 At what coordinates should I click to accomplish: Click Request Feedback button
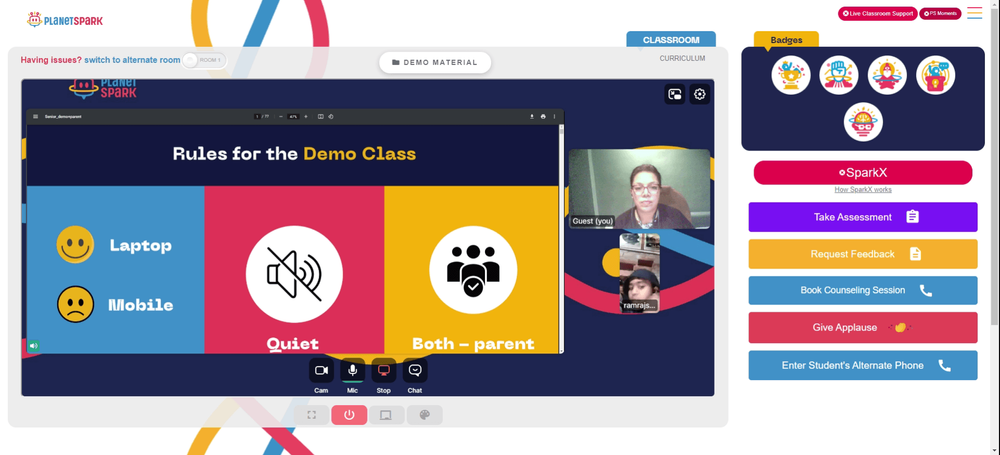point(863,254)
